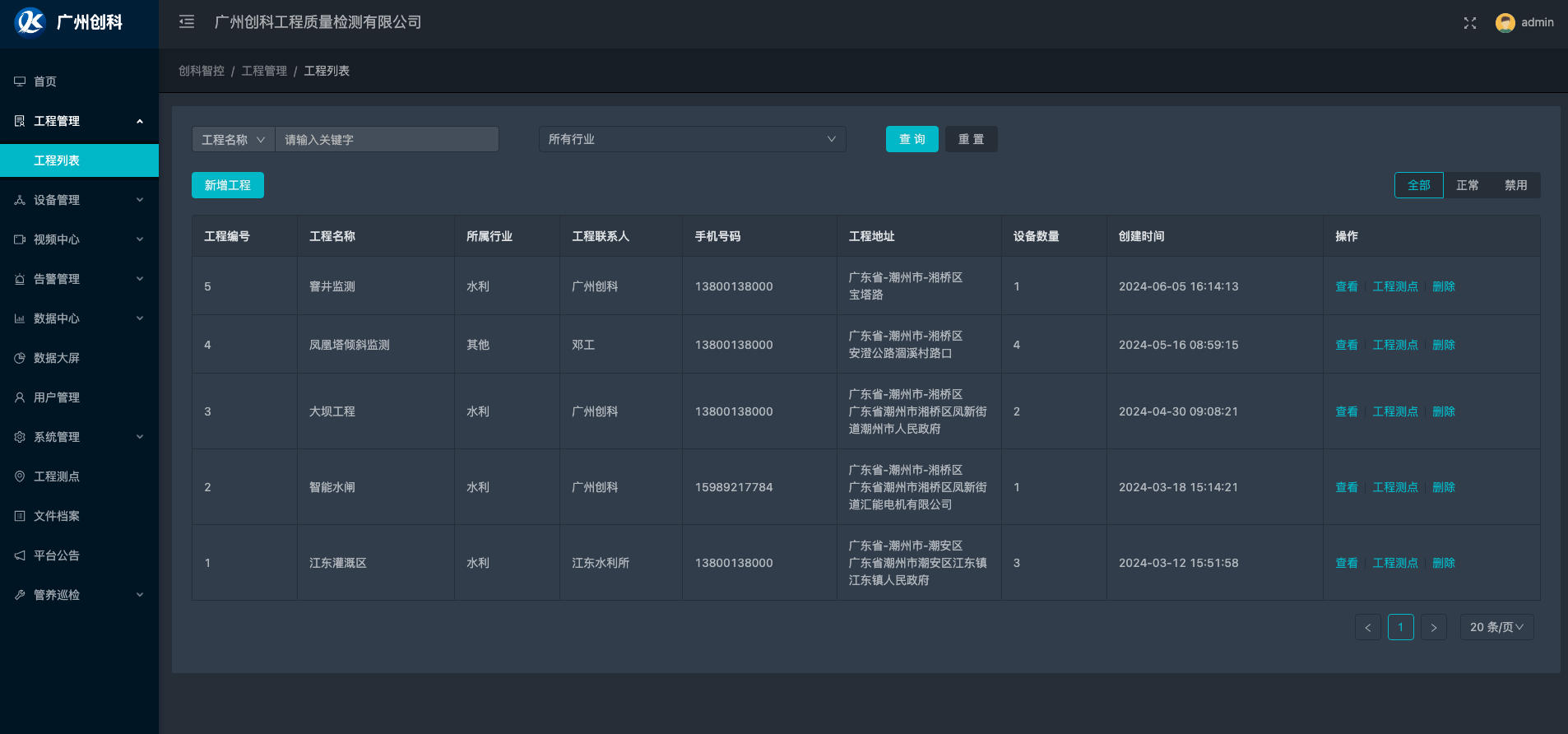Switch status filter to 禁用
1568x734 pixels.
click(x=1515, y=185)
